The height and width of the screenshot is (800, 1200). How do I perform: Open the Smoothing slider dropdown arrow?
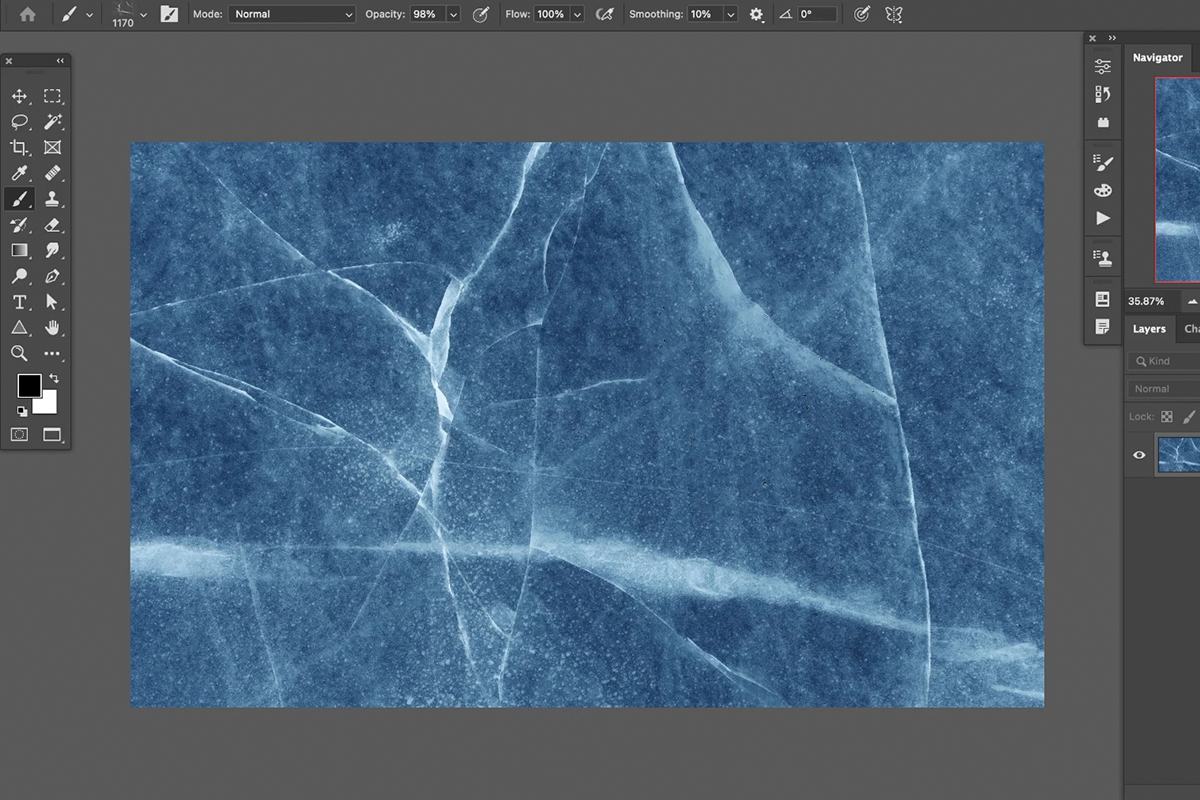tap(731, 15)
